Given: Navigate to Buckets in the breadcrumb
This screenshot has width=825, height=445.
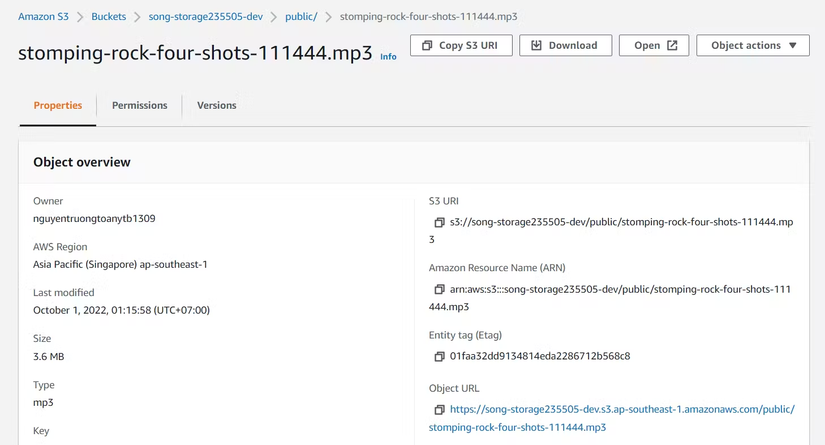Looking at the screenshot, I should [109, 17].
